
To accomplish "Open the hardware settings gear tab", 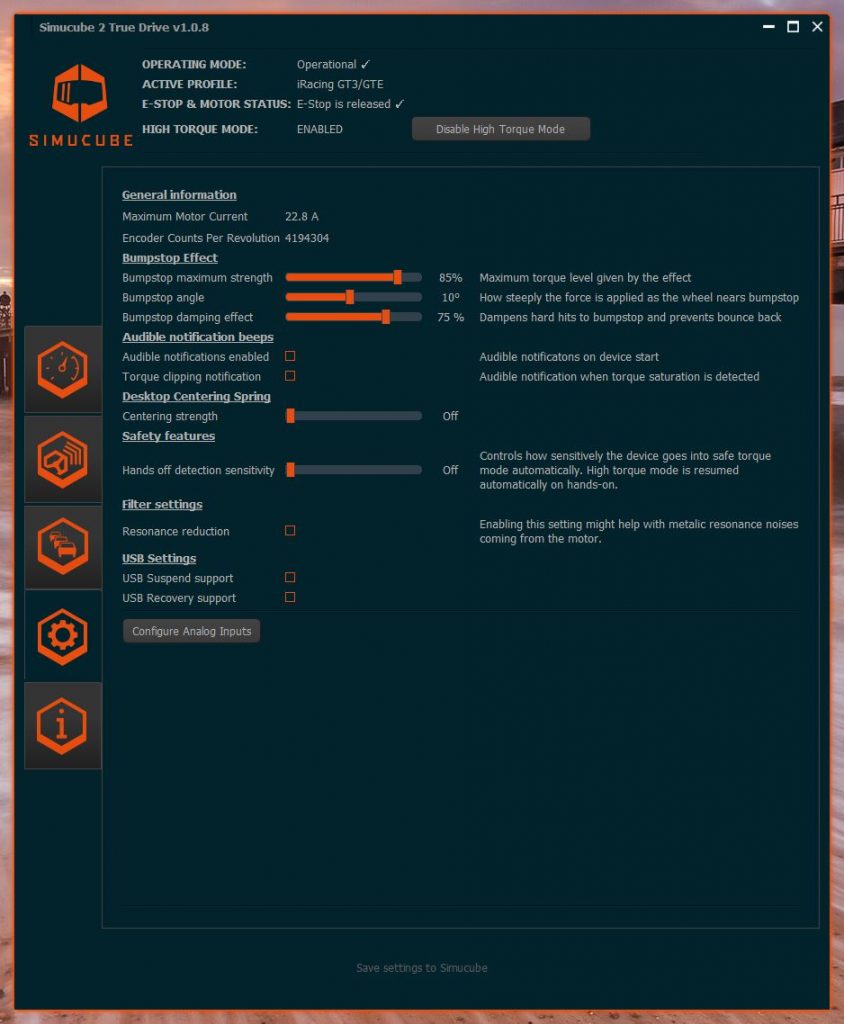I will [x=63, y=636].
